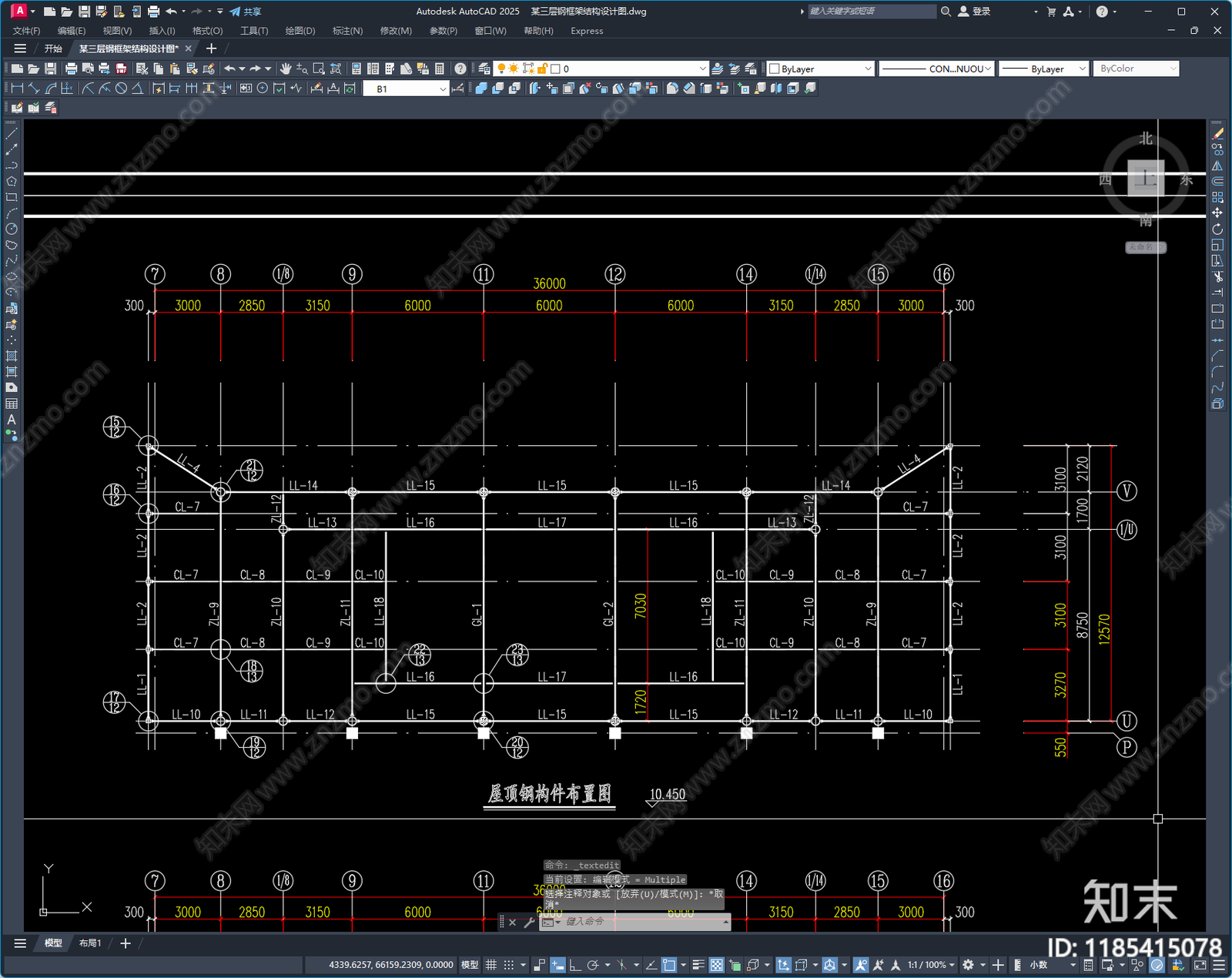Screen dimensions: 1232x978
Task: Select the Hatch tool in draw toolbar
Action: pyautogui.click(x=12, y=356)
